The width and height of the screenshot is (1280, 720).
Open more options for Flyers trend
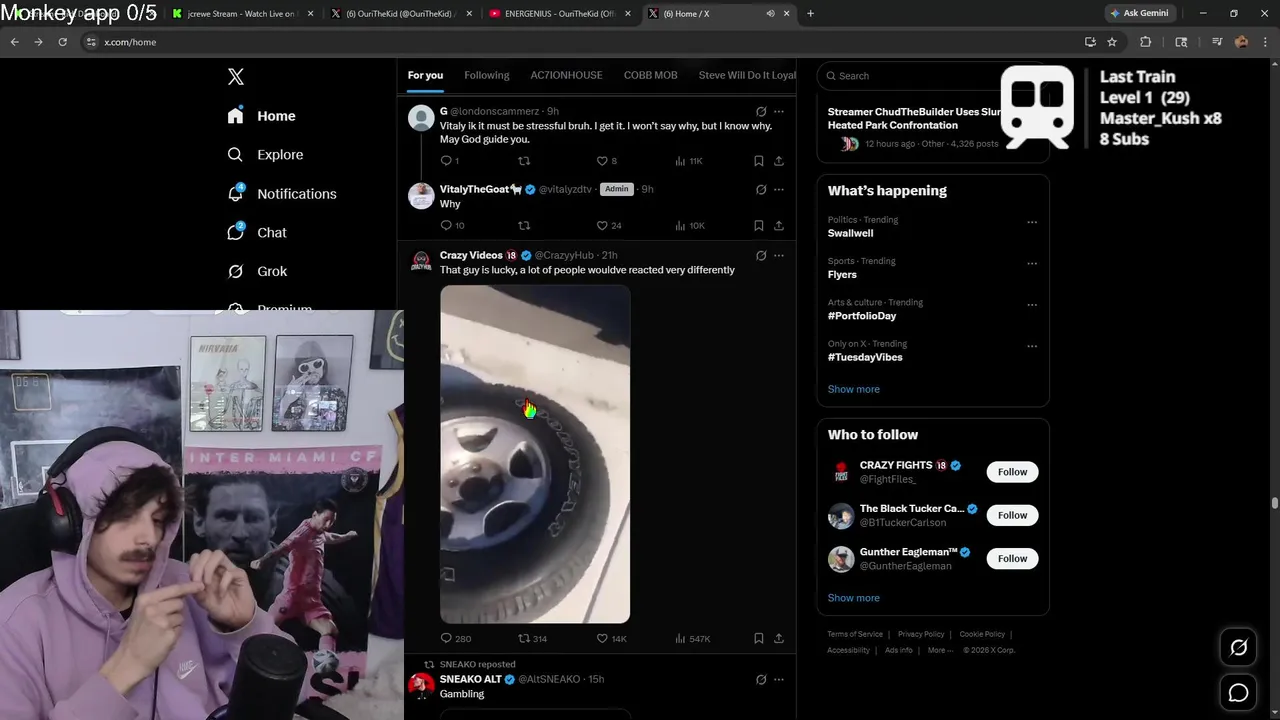(1032, 264)
